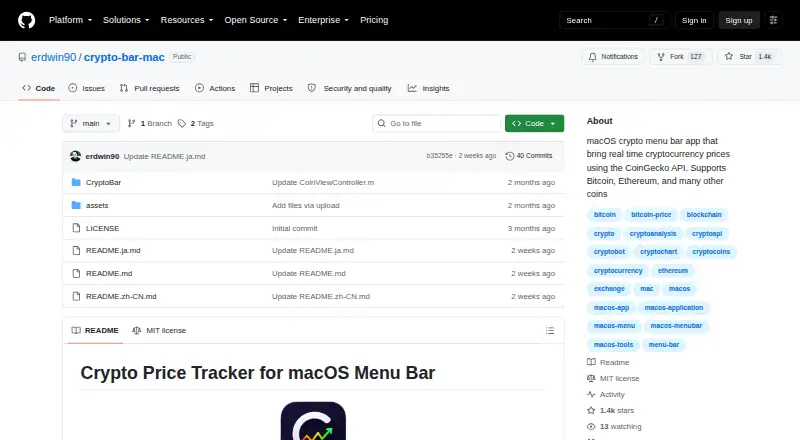800x440 pixels.
Task: Open the macos-menubar topic tag
Action: point(676,326)
